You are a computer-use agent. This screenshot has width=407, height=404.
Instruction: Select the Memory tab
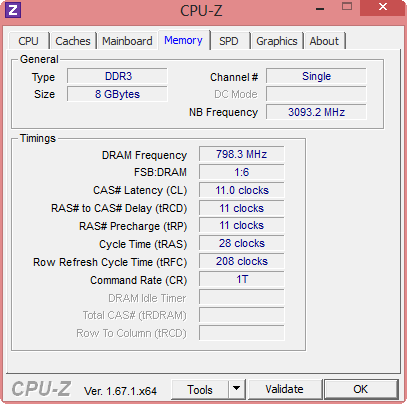(x=183, y=40)
